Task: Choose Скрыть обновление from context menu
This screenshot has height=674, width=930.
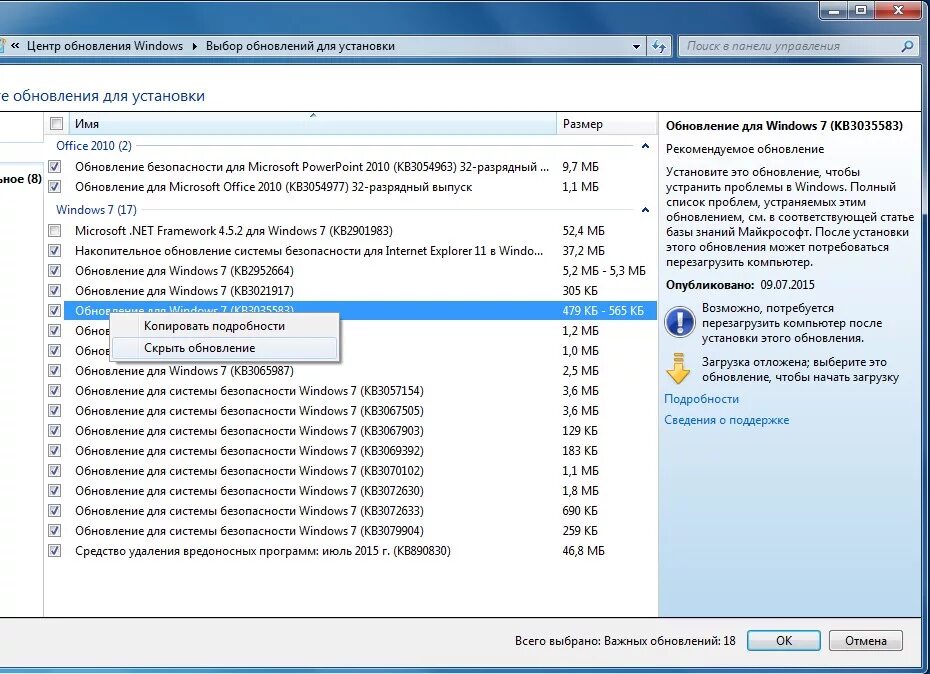Action: [x=224, y=348]
